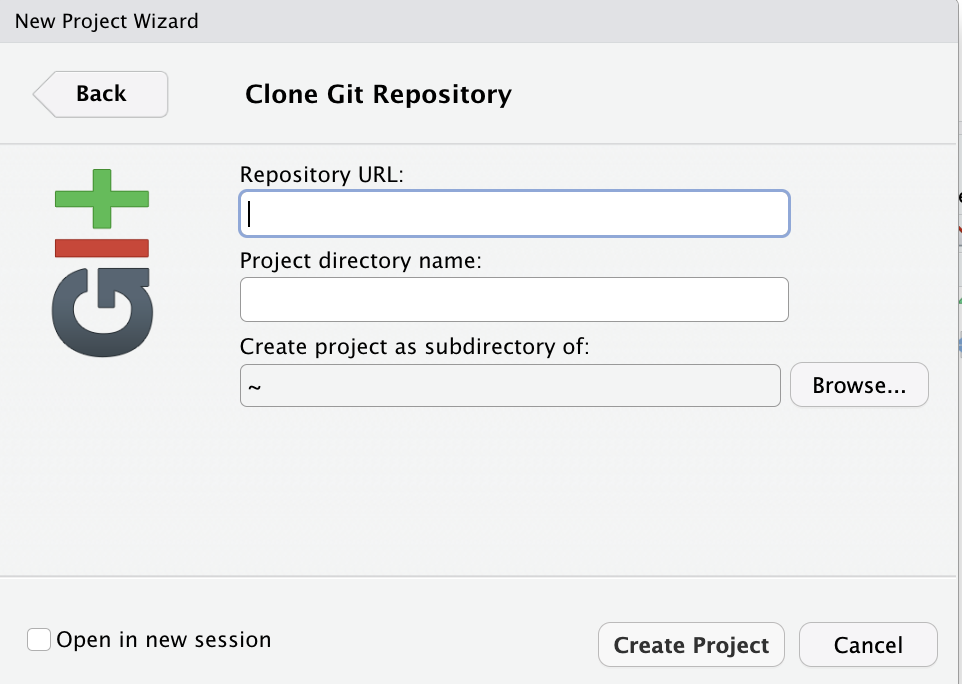The image size is (962, 684).
Task: Click the green plus icon in Git logo
Action: (101, 199)
